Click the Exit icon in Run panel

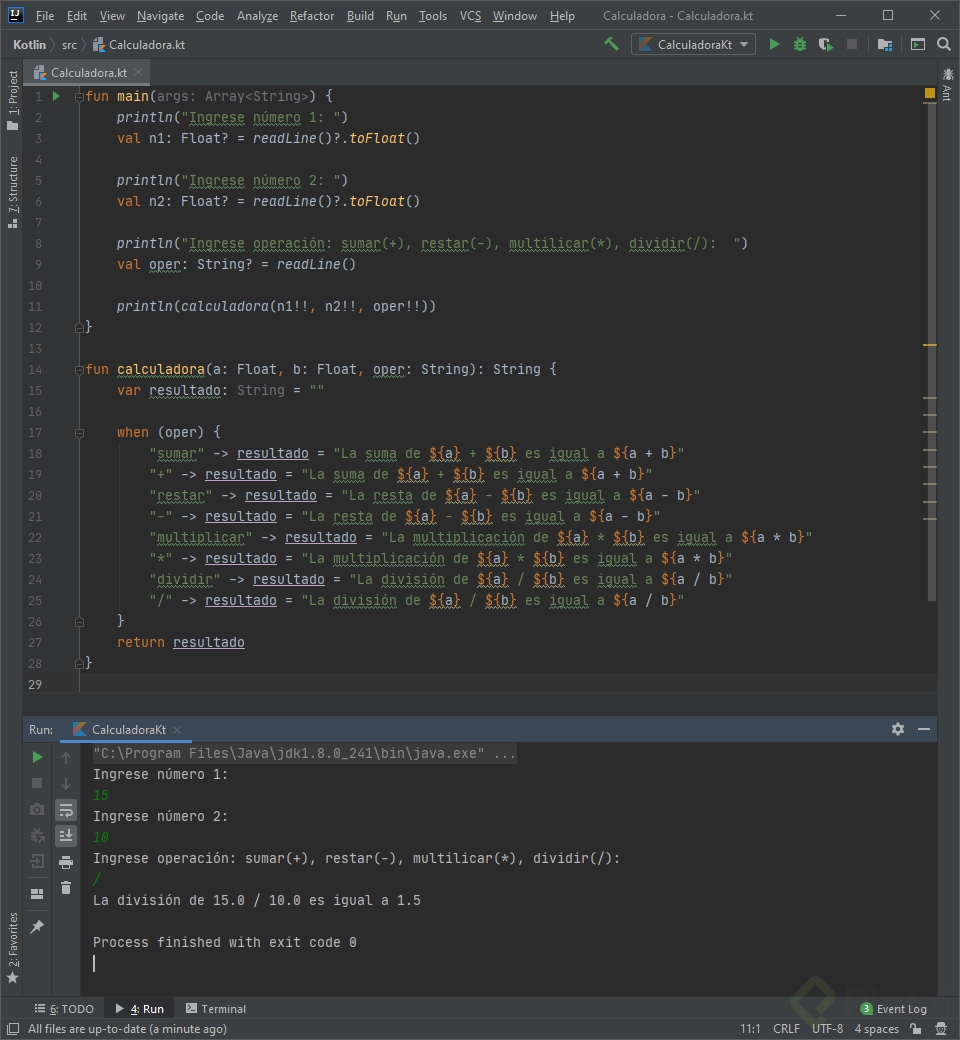tap(37, 862)
